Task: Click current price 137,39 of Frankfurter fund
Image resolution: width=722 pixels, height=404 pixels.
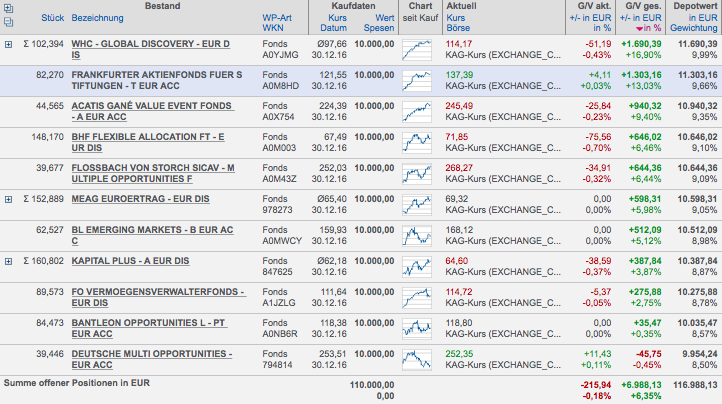Action: tap(459, 75)
